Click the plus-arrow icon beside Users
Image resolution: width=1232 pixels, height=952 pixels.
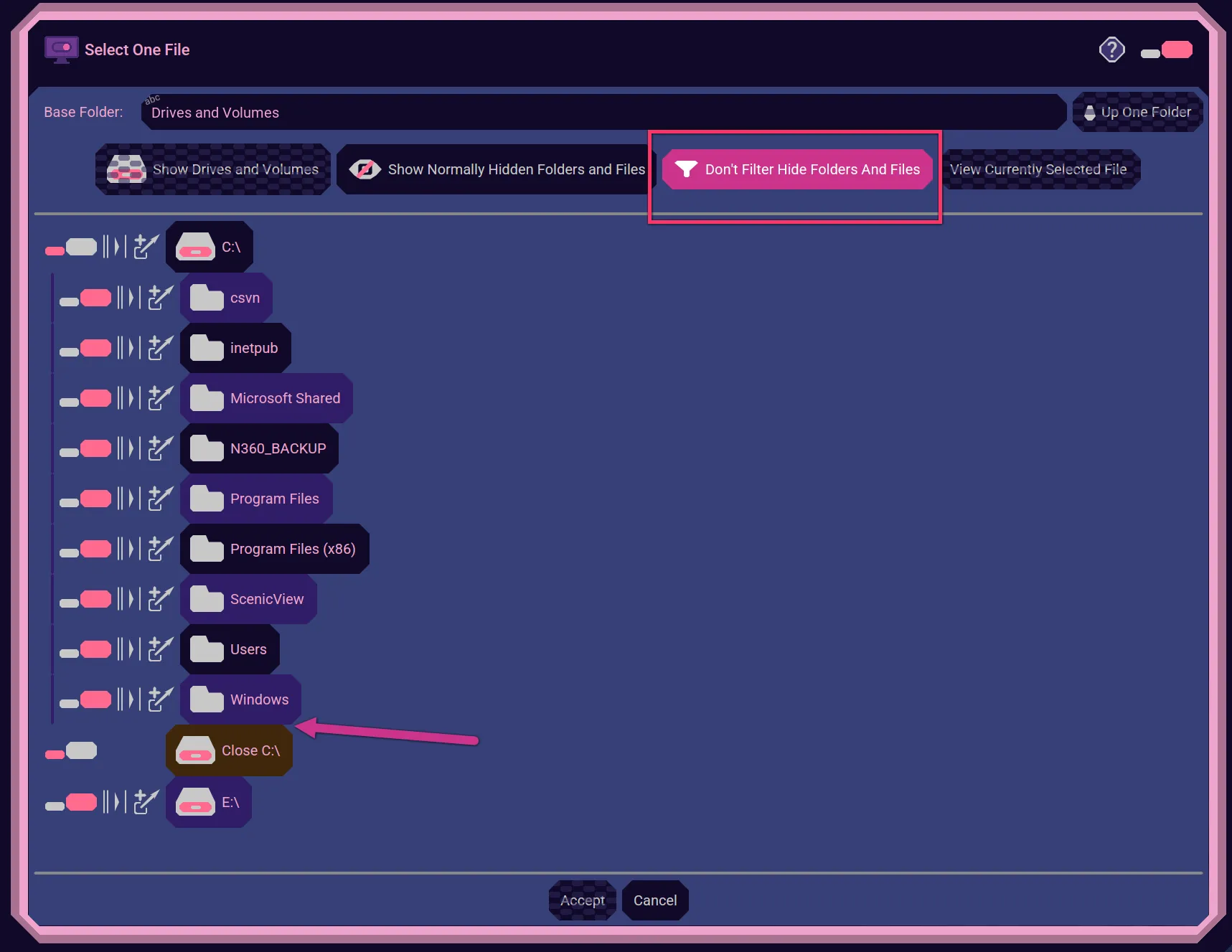(x=161, y=649)
